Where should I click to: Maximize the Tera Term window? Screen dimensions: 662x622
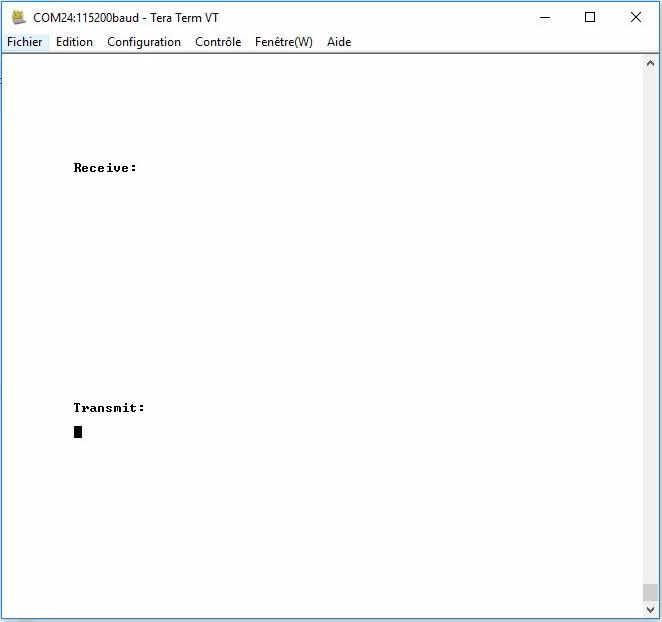tap(590, 17)
